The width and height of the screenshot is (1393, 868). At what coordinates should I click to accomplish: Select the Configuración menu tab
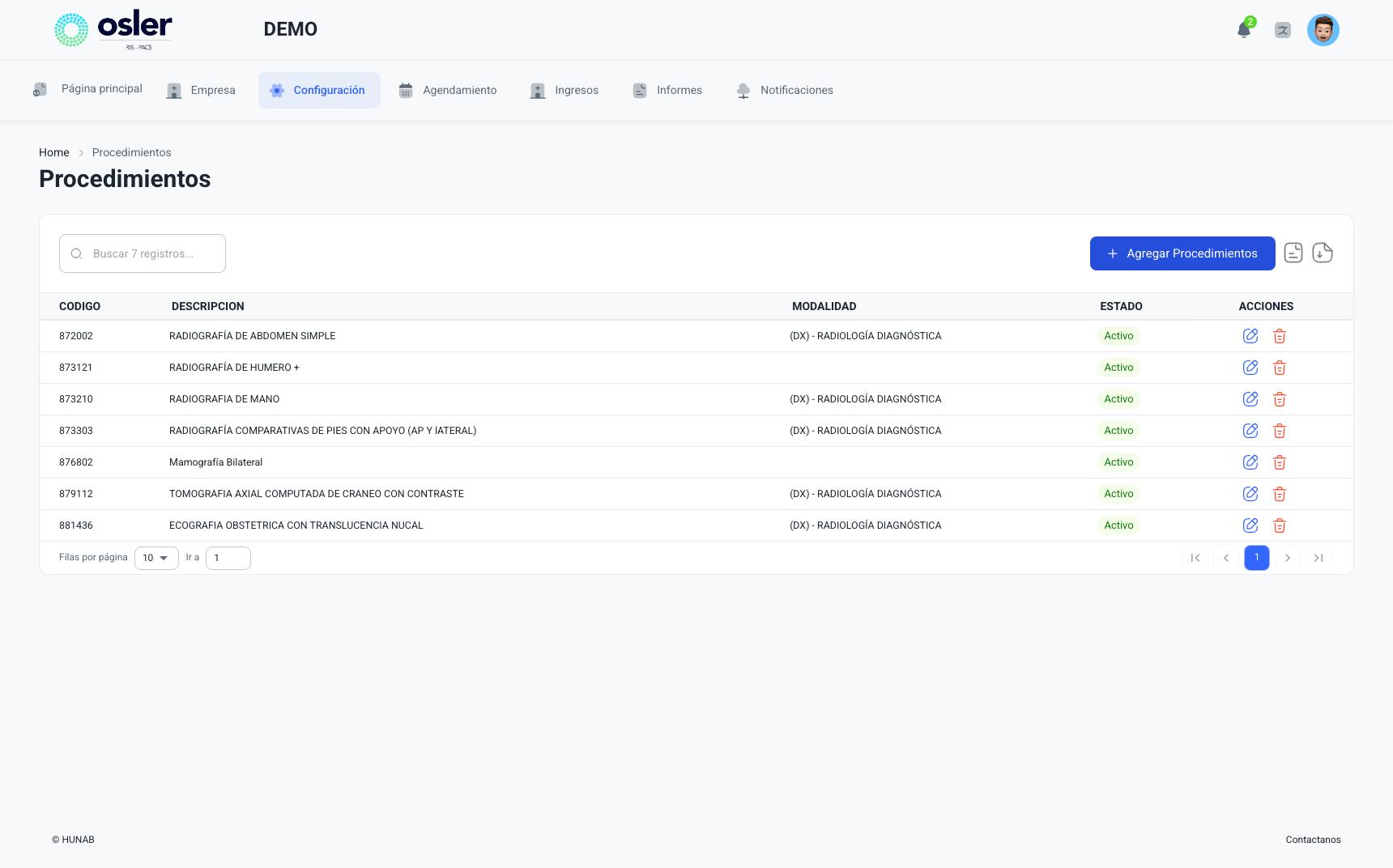tap(319, 90)
